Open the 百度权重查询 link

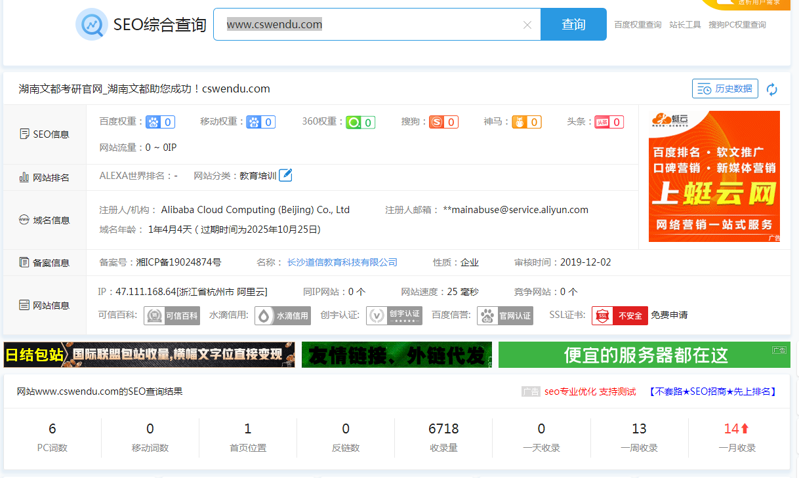pyautogui.click(x=637, y=24)
